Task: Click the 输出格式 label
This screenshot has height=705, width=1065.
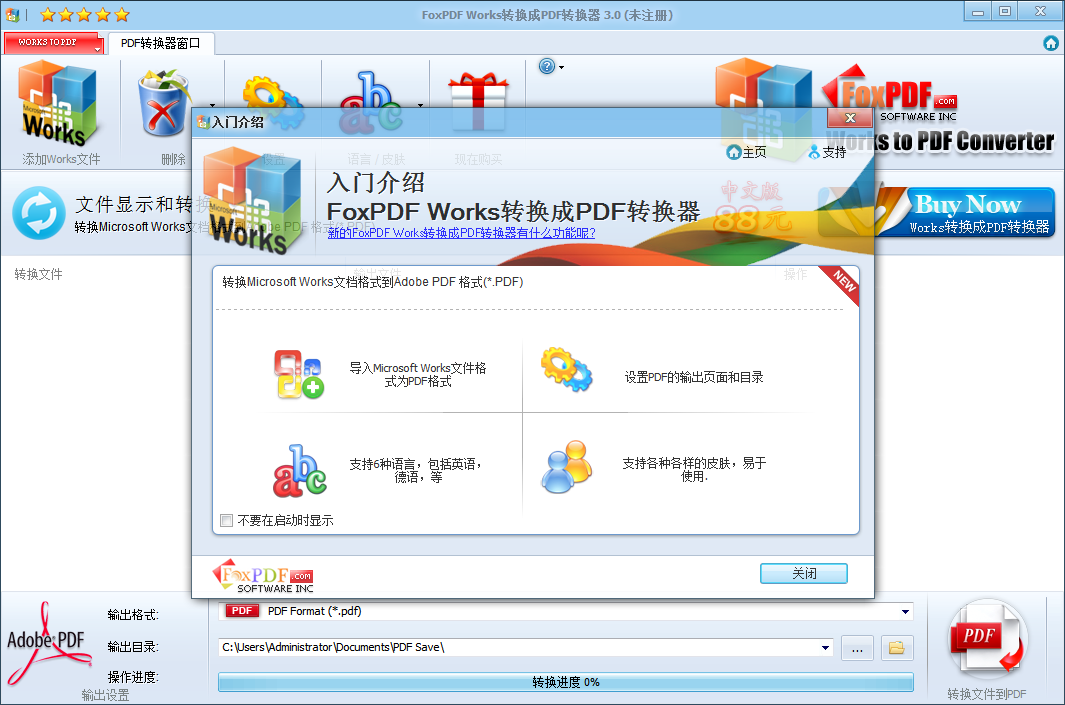Action: click(133, 615)
